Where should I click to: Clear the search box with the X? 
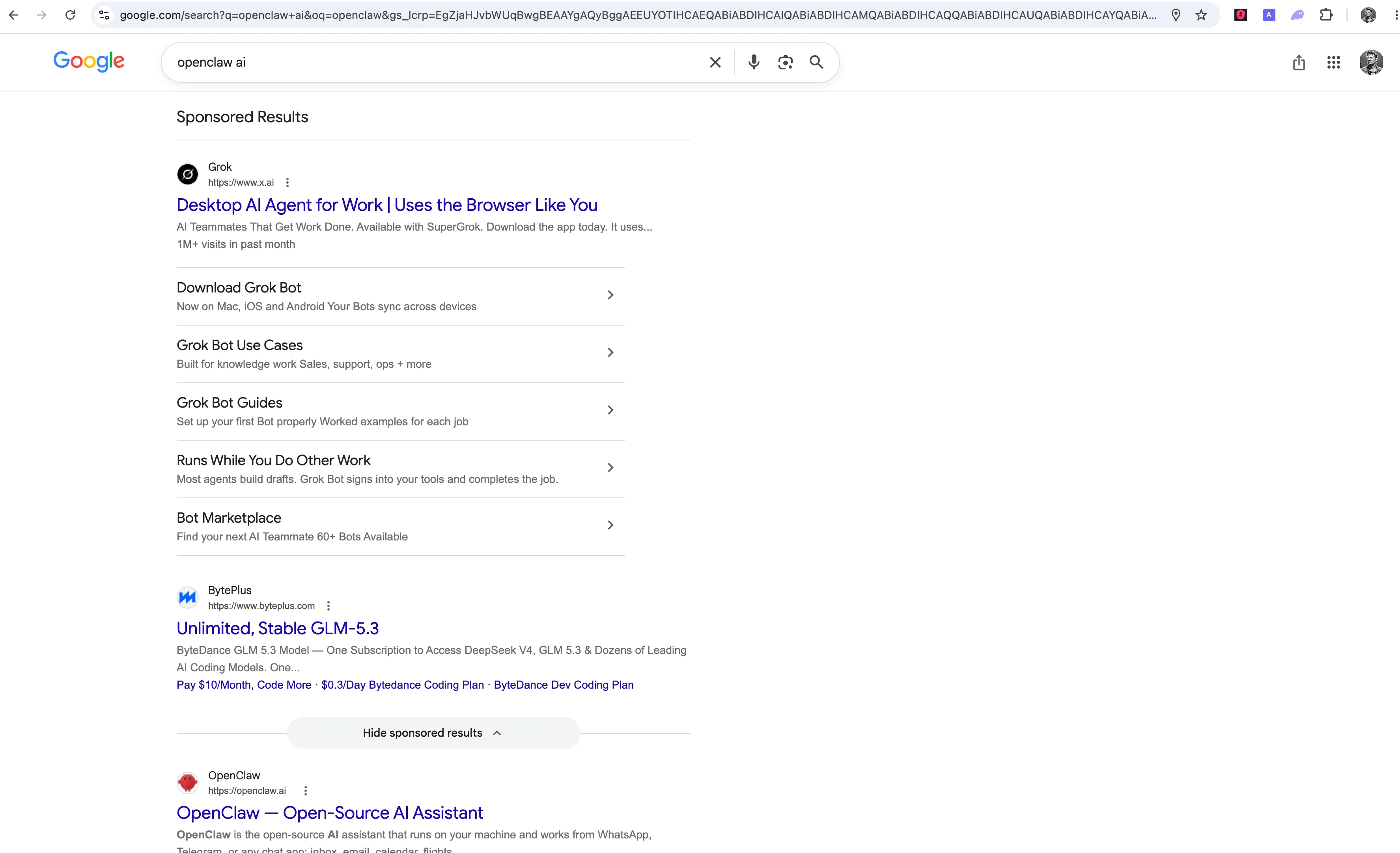point(715,62)
